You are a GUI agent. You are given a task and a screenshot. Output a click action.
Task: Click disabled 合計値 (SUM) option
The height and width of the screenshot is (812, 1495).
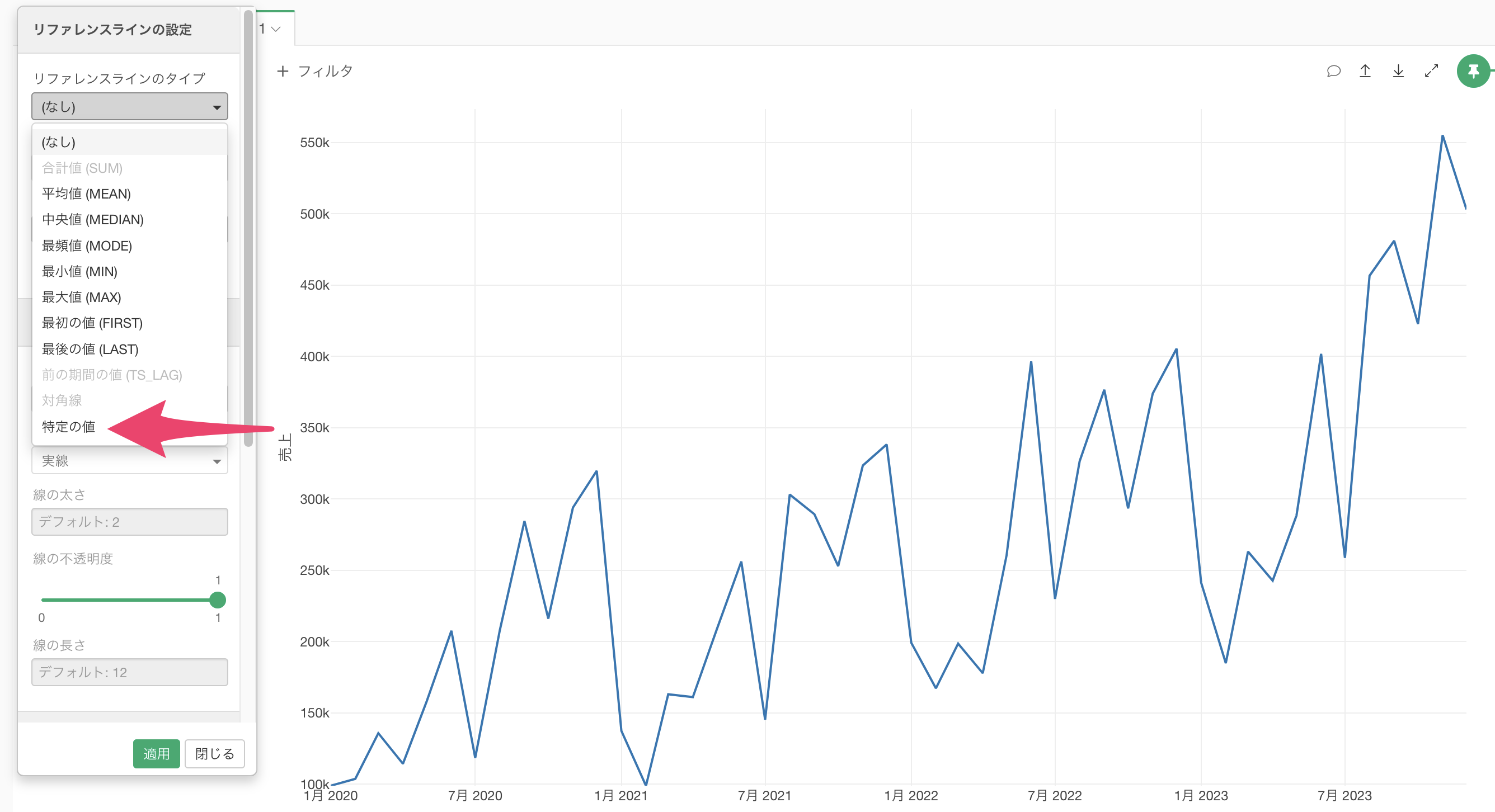tap(129, 168)
